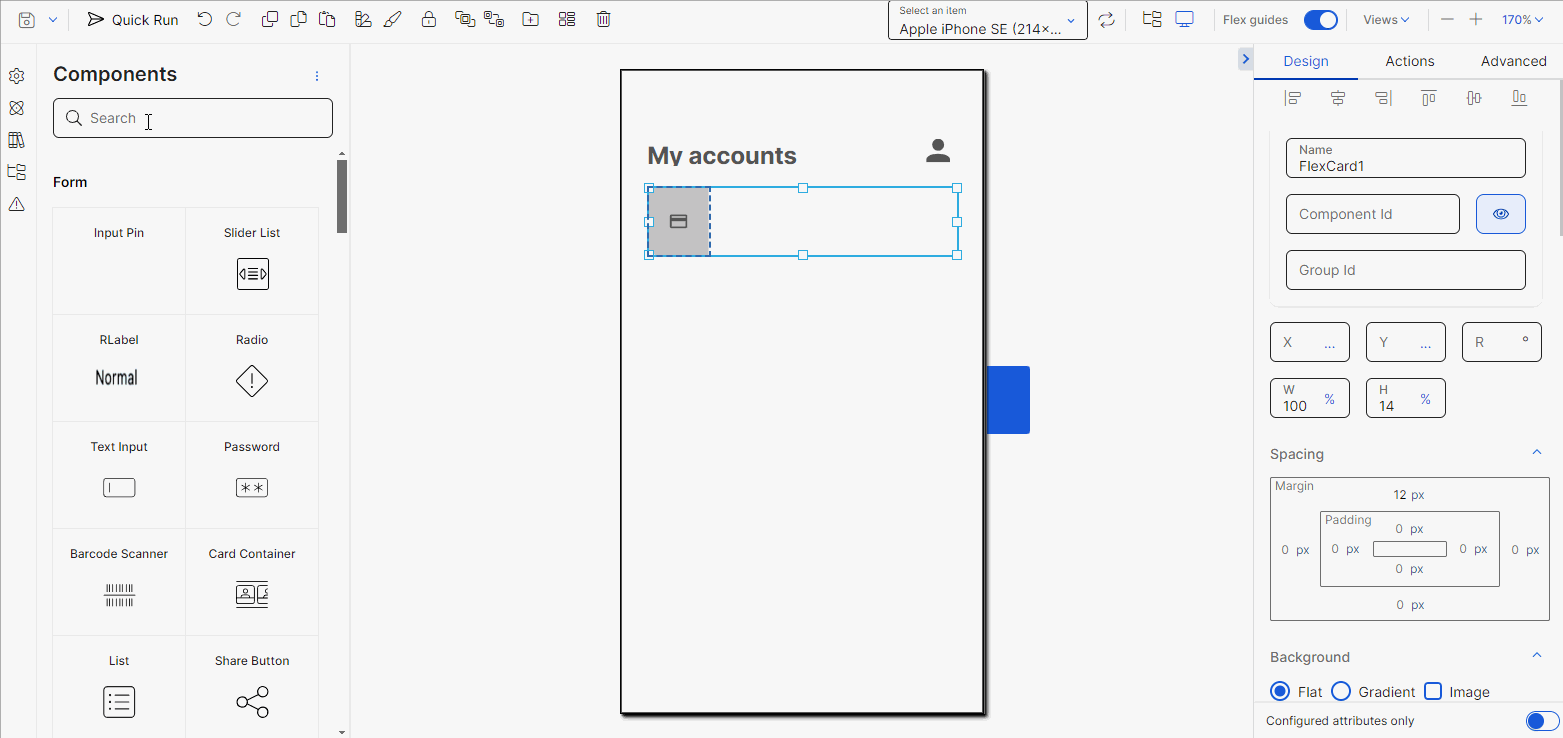The width and height of the screenshot is (1563, 738).
Task: Open the canvas tree view icon
Action: [1151, 18]
